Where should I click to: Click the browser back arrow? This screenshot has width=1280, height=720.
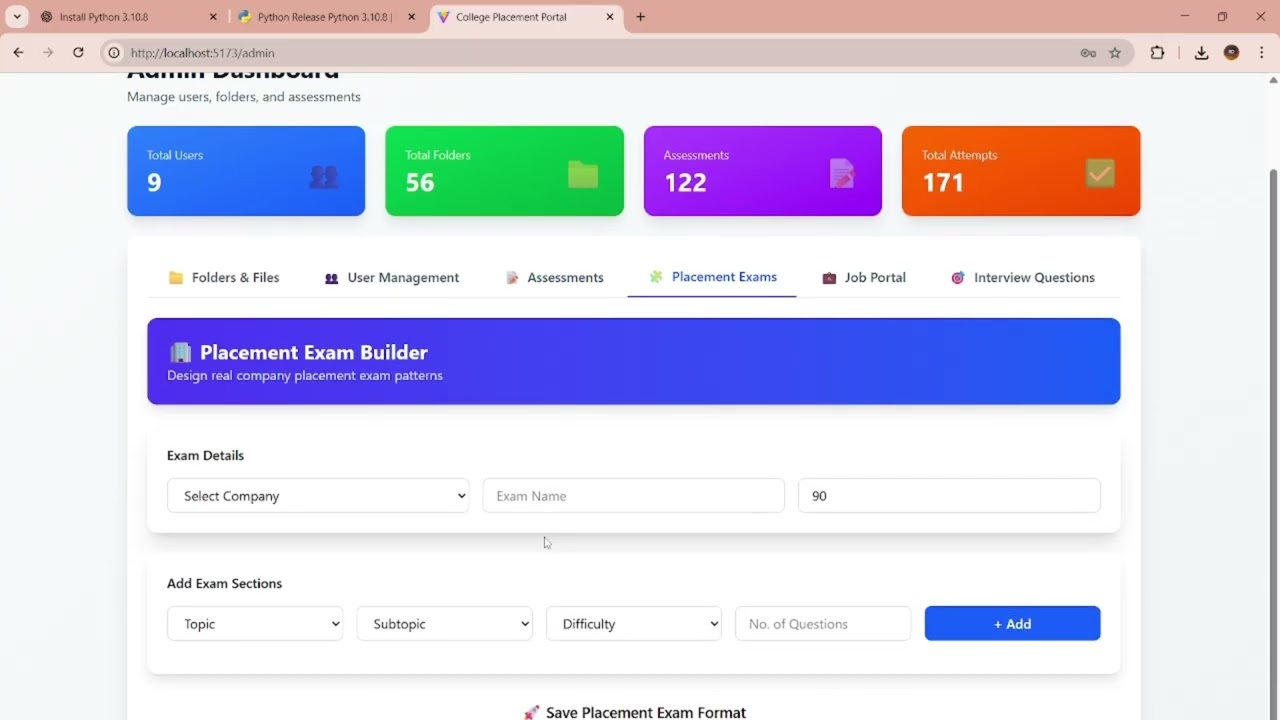[x=18, y=53]
